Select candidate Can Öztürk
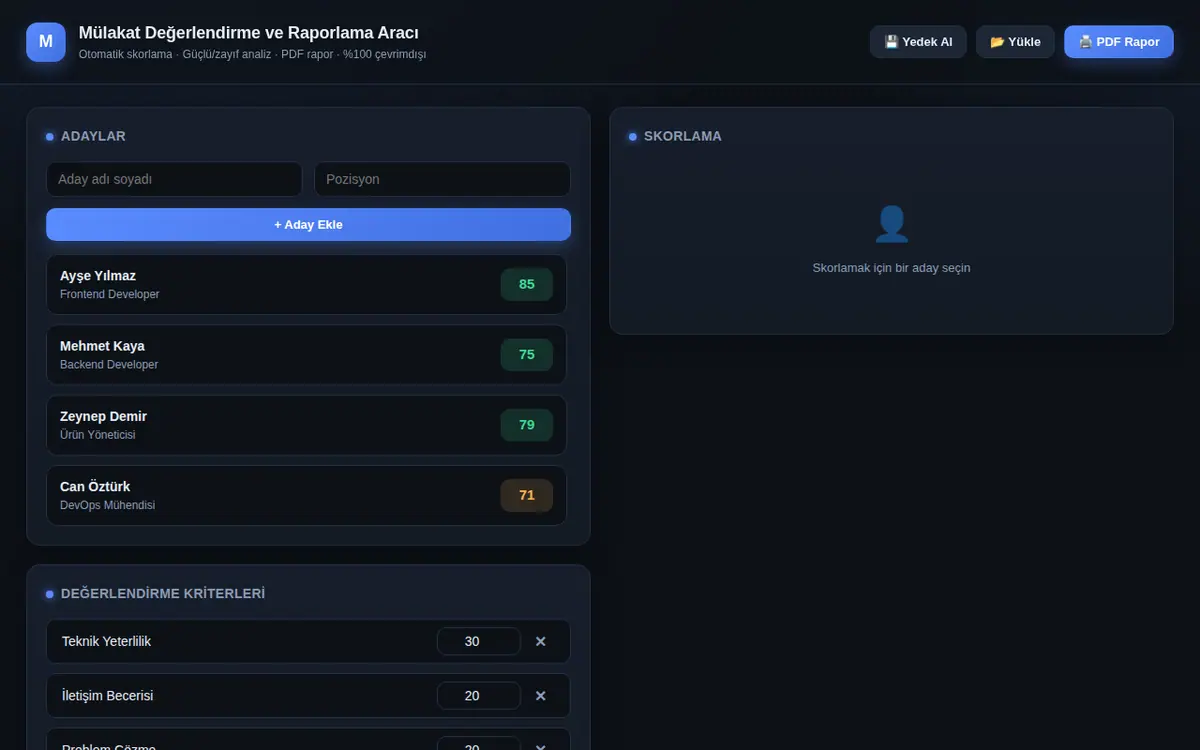This screenshot has height=750, width=1200. (x=306, y=495)
